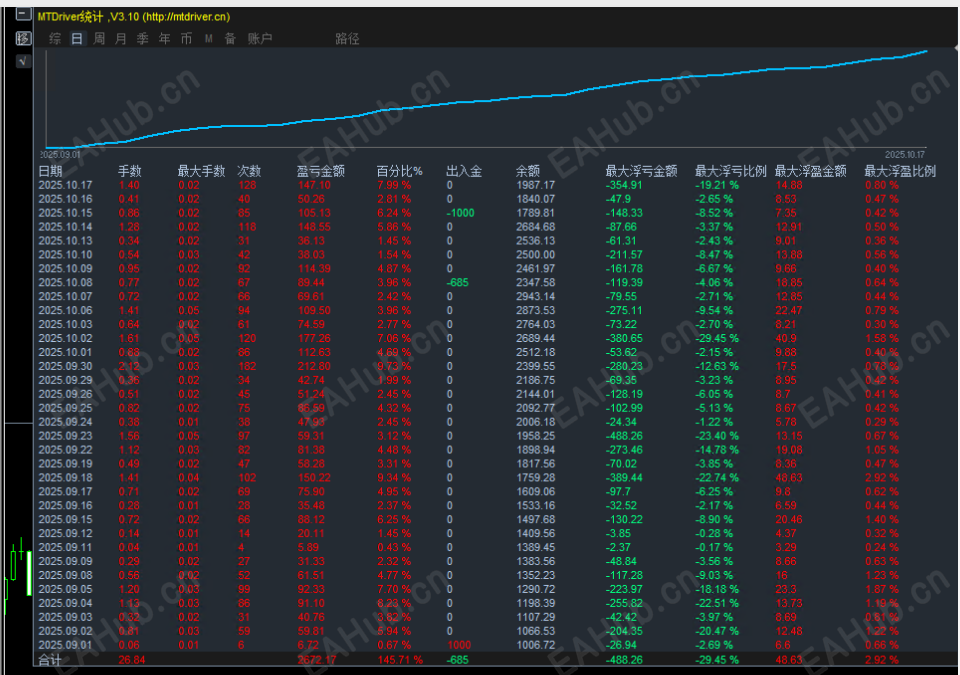Switch to the 年 yearly tab
This screenshot has height=675, width=960.
[x=165, y=39]
